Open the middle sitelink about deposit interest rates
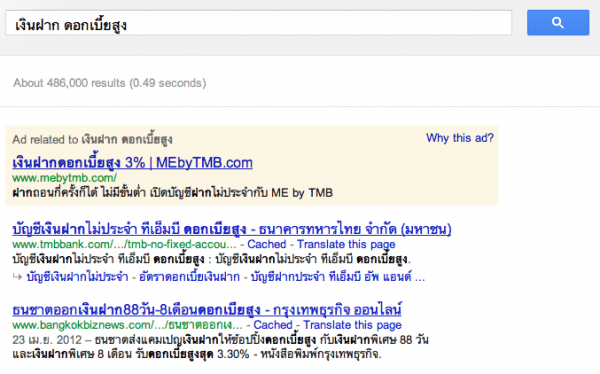The height and width of the screenshot is (374, 600). [189, 277]
